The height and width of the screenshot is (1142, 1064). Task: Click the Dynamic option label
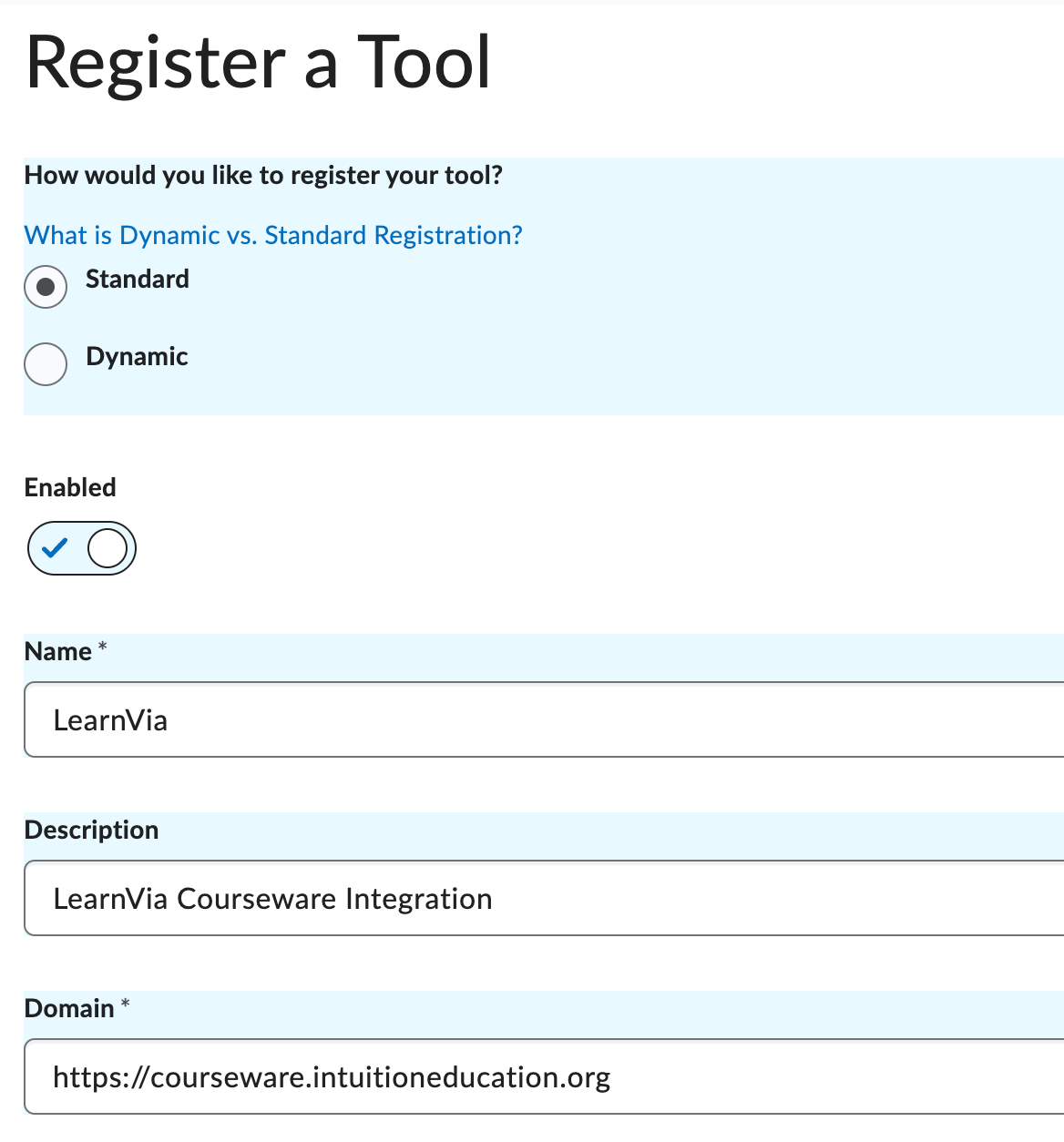coord(137,356)
